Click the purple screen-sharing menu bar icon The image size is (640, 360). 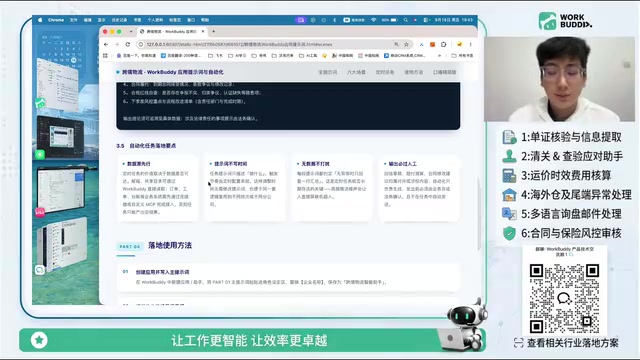301,20
